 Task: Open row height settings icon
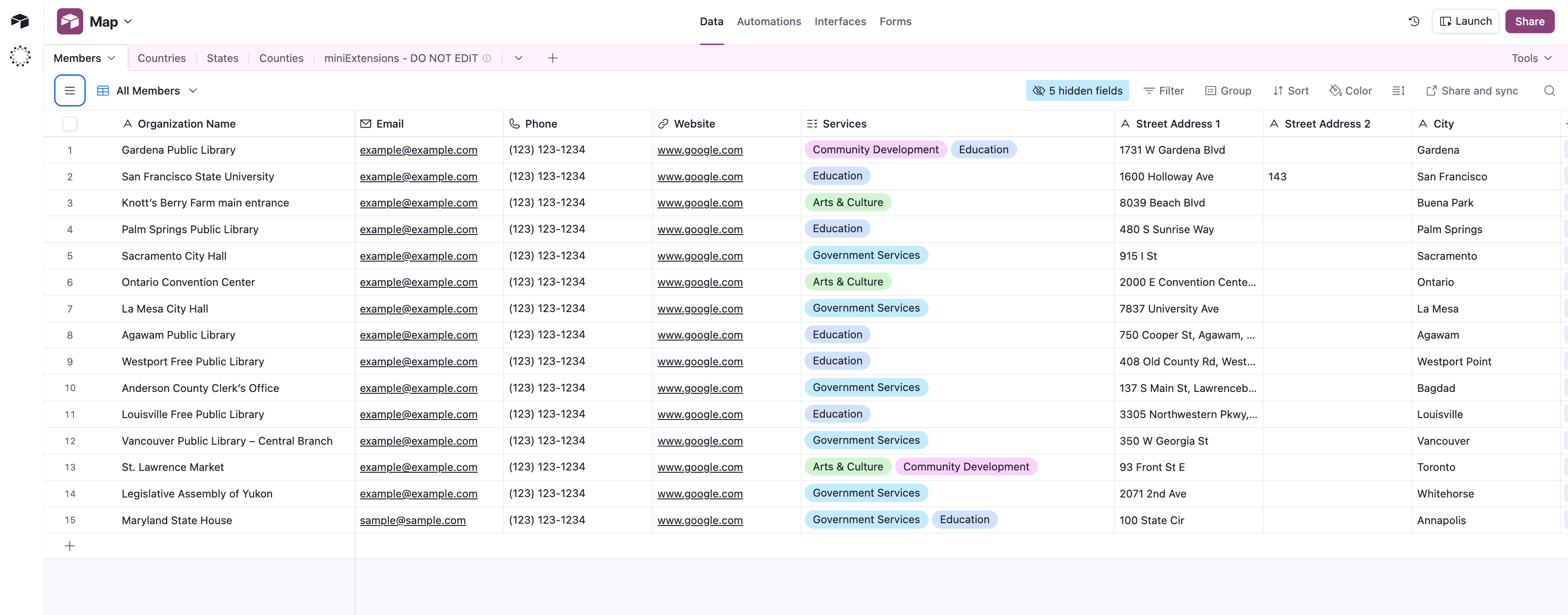1398,90
